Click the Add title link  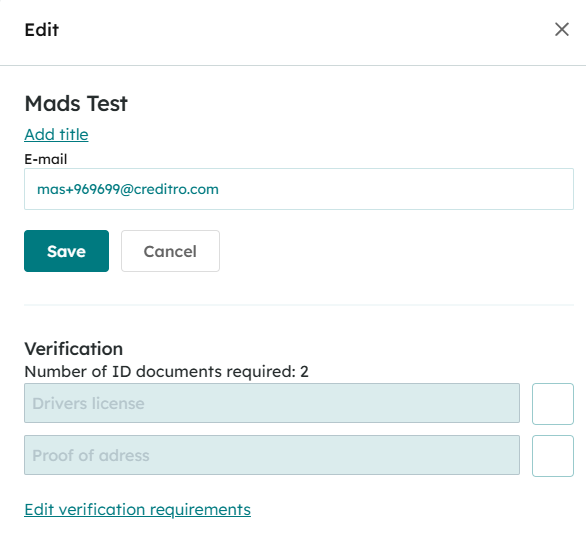56,134
